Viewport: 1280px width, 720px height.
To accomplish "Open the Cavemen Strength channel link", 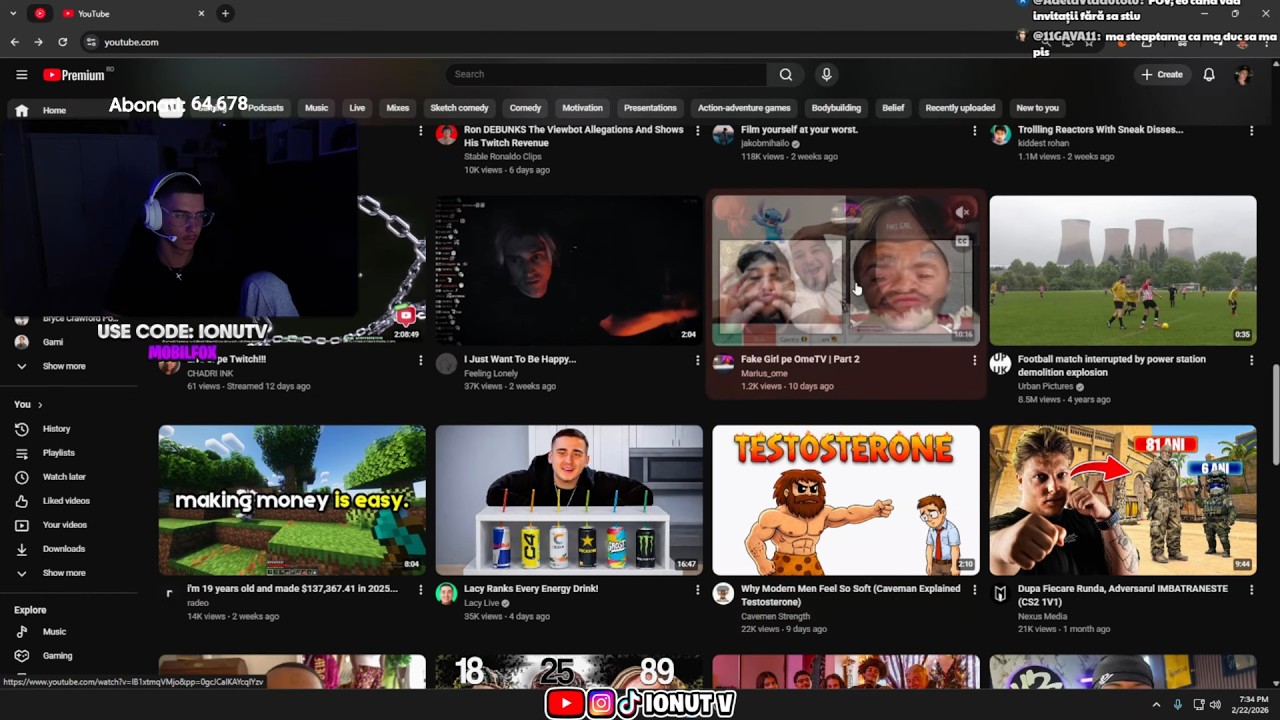I will click(776, 616).
